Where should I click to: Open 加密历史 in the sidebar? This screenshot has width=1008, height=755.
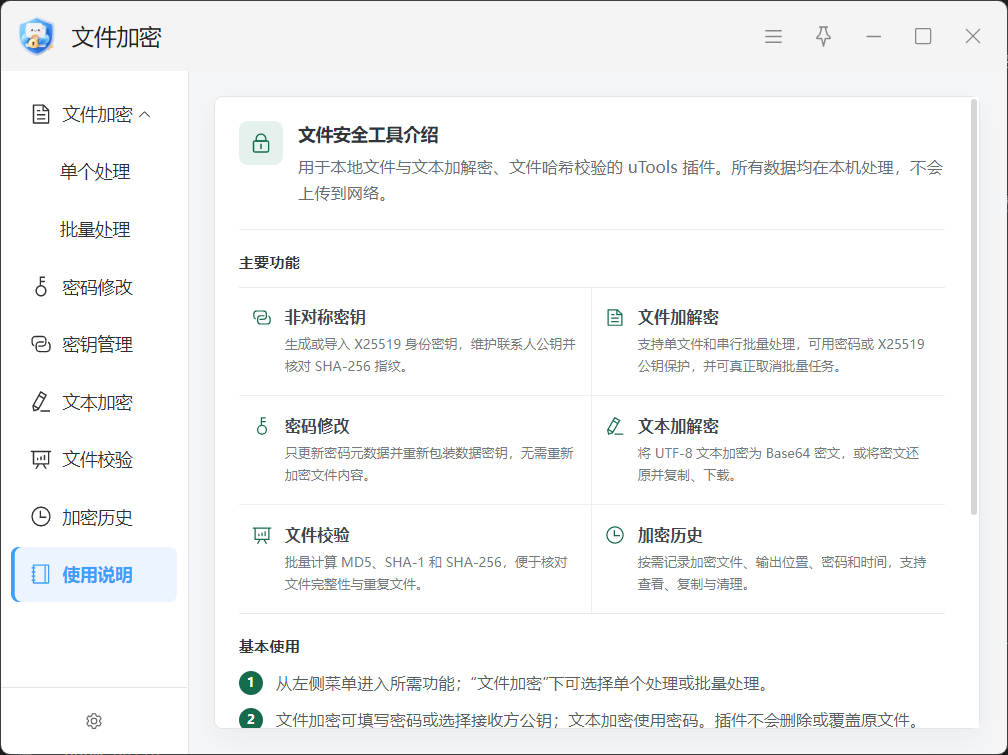(94, 517)
